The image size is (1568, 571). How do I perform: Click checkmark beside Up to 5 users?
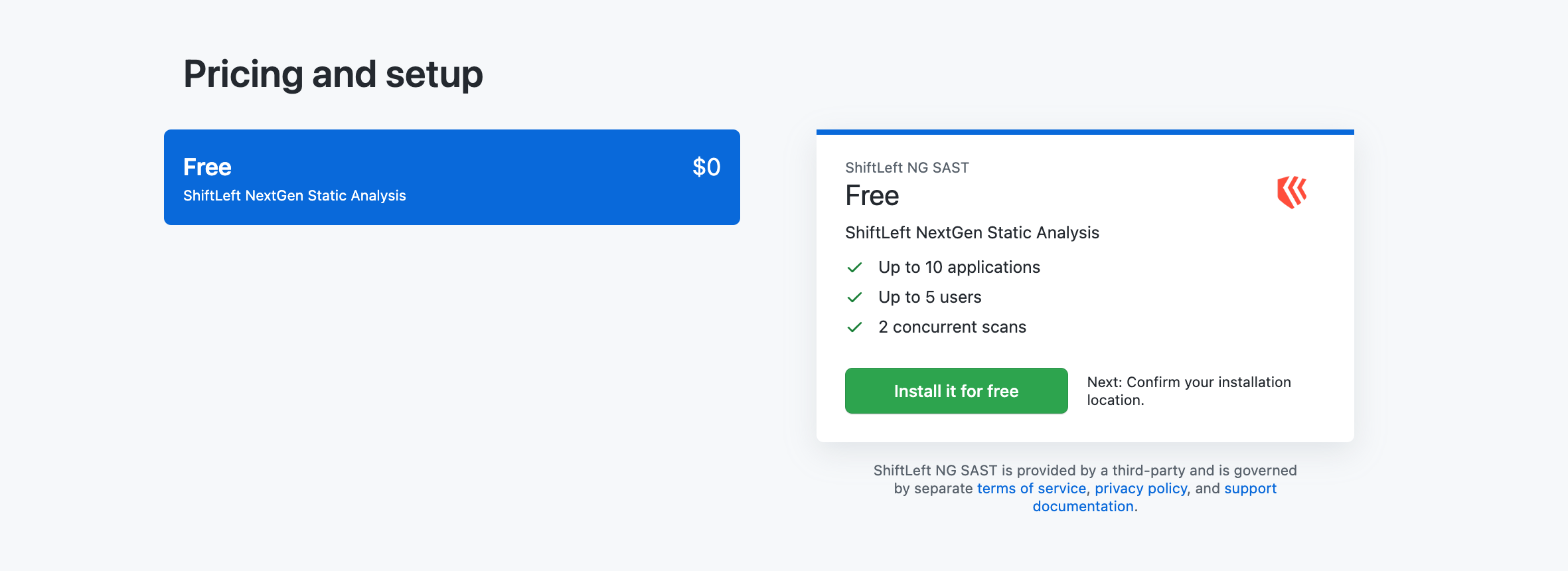coord(854,297)
